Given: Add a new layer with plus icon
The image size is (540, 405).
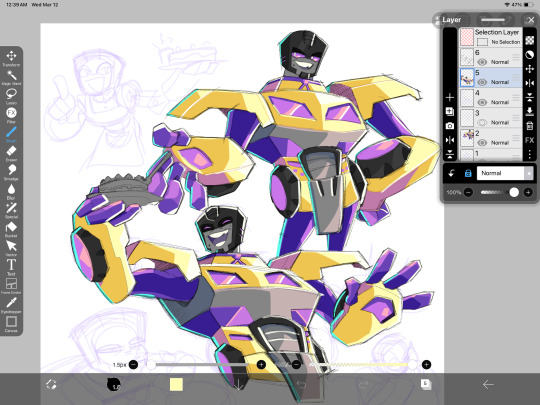Looking at the screenshot, I should (x=449, y=97).
